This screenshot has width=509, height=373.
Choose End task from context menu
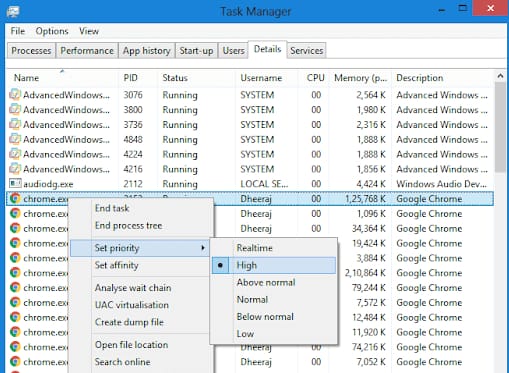coord(140,208)
